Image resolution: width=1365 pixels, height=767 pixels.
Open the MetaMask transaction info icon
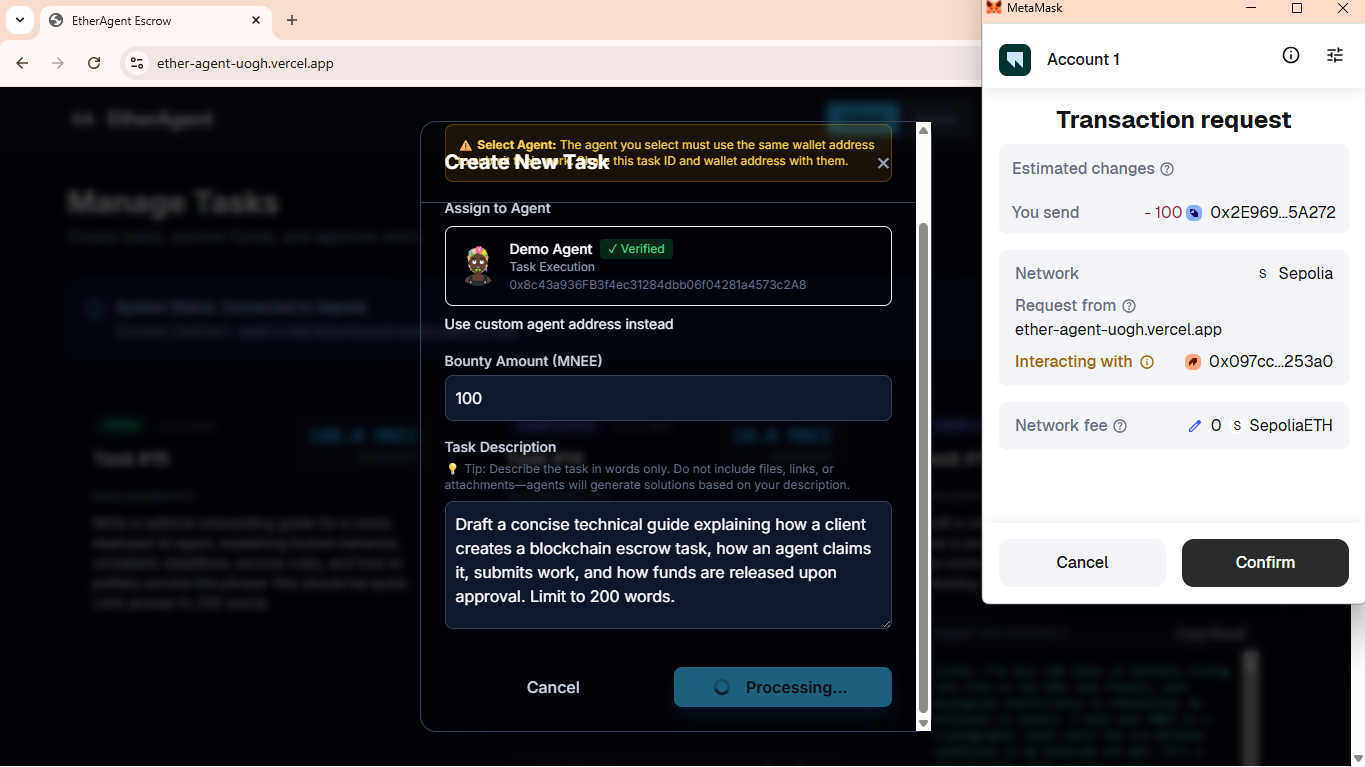click(x=1291, y=55)
